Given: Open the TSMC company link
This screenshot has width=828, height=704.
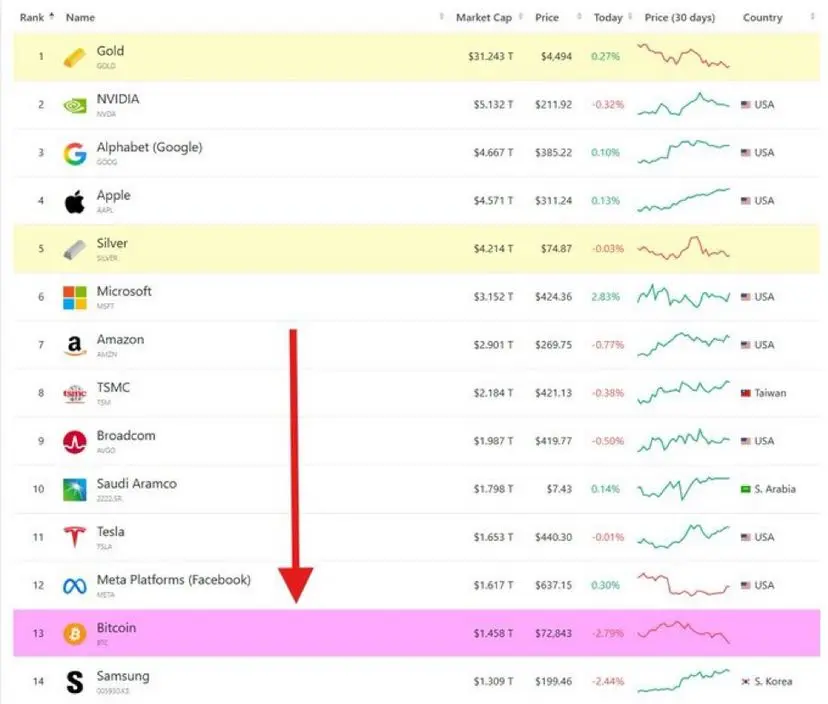Looking at the screenshot, I should point(113,388).
